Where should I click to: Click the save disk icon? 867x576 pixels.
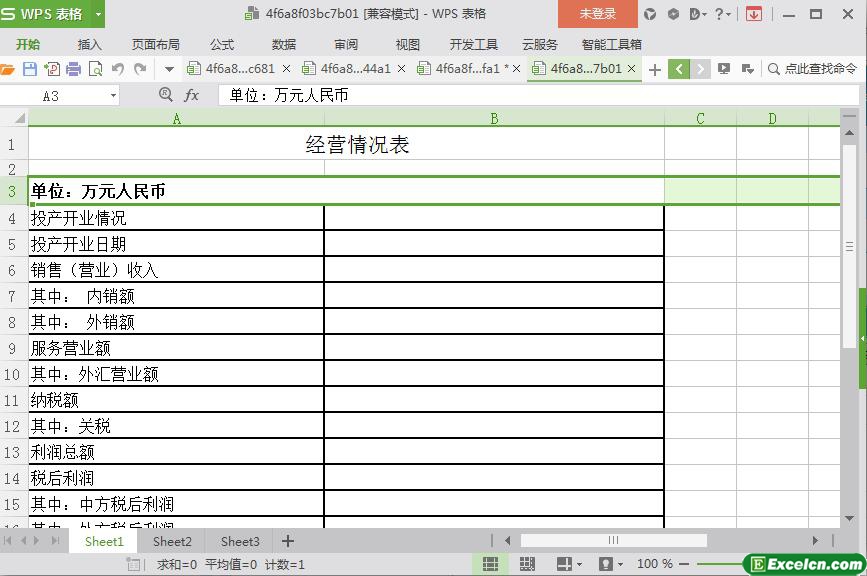[x=30, y=69]
